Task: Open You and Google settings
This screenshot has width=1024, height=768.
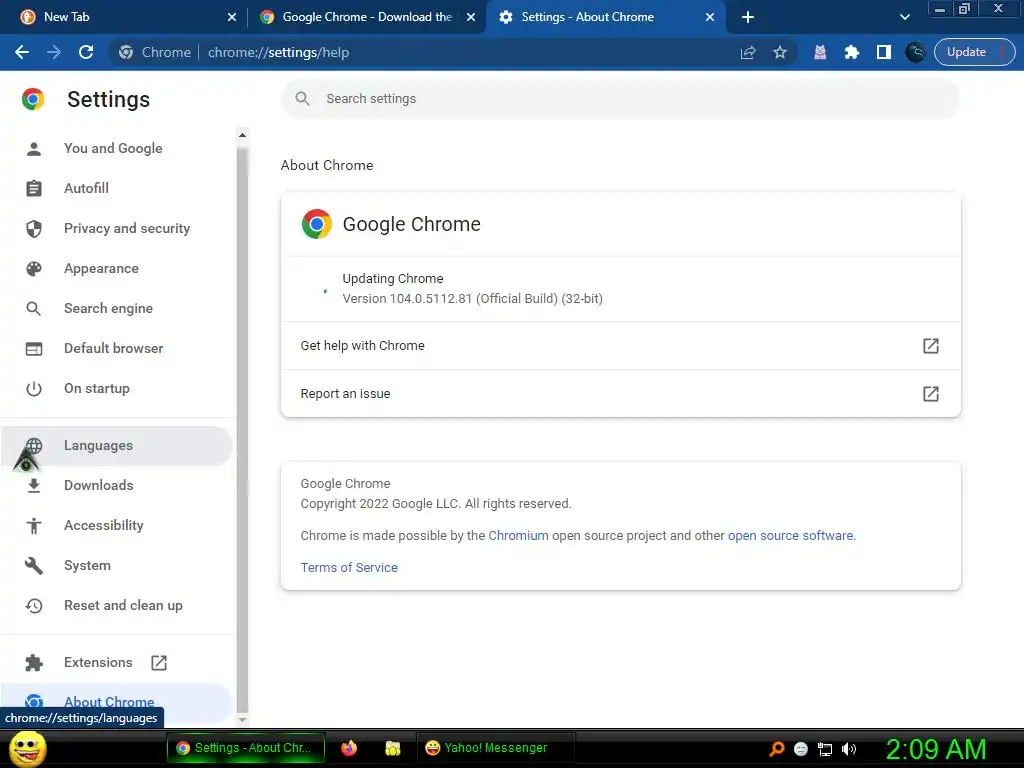Action: 116,148
